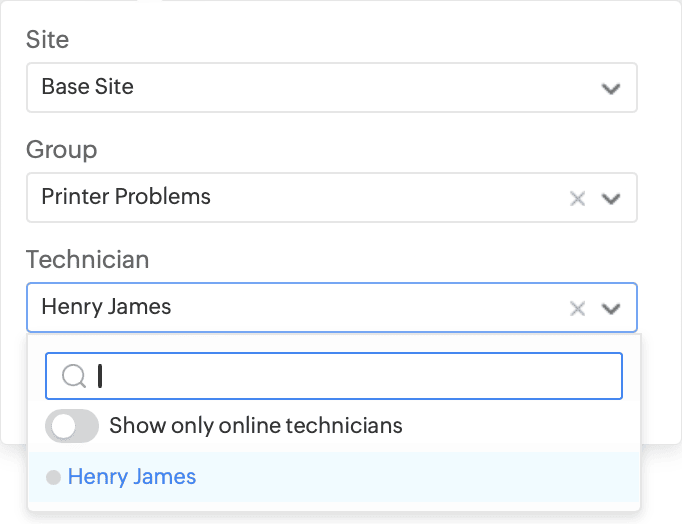Click the highlighted row right of Henry James
682x524 pixels.
tap(420, 477)
